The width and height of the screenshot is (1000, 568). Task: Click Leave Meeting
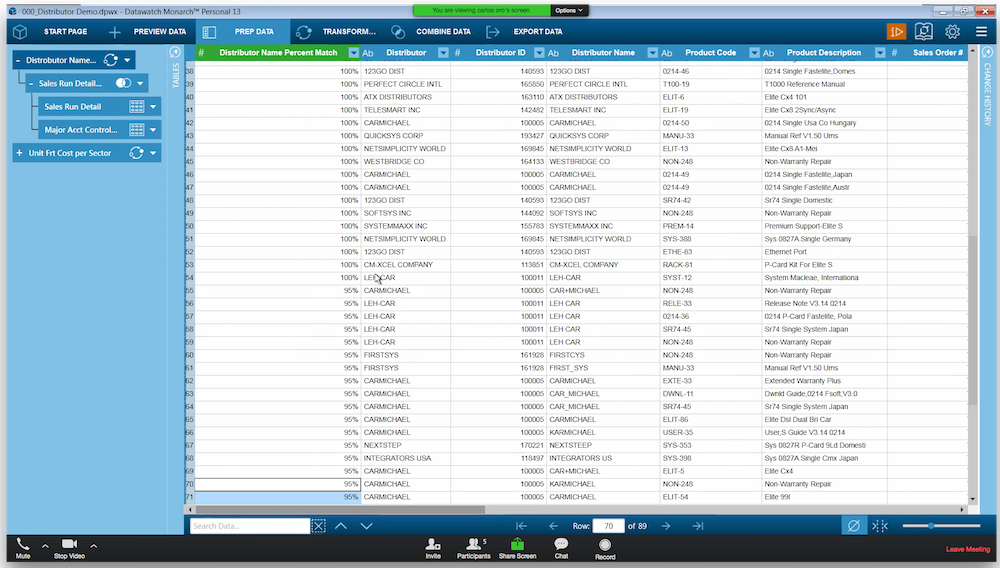point(967,549)
